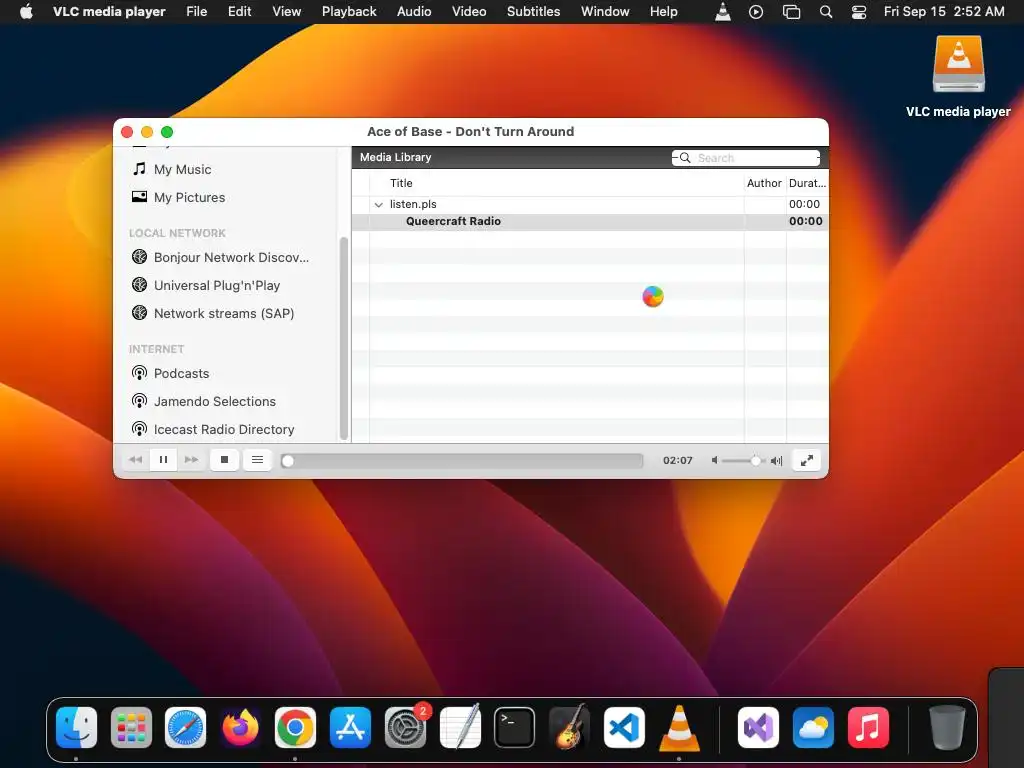
Task: Open the Video menu
Action: 469,11
